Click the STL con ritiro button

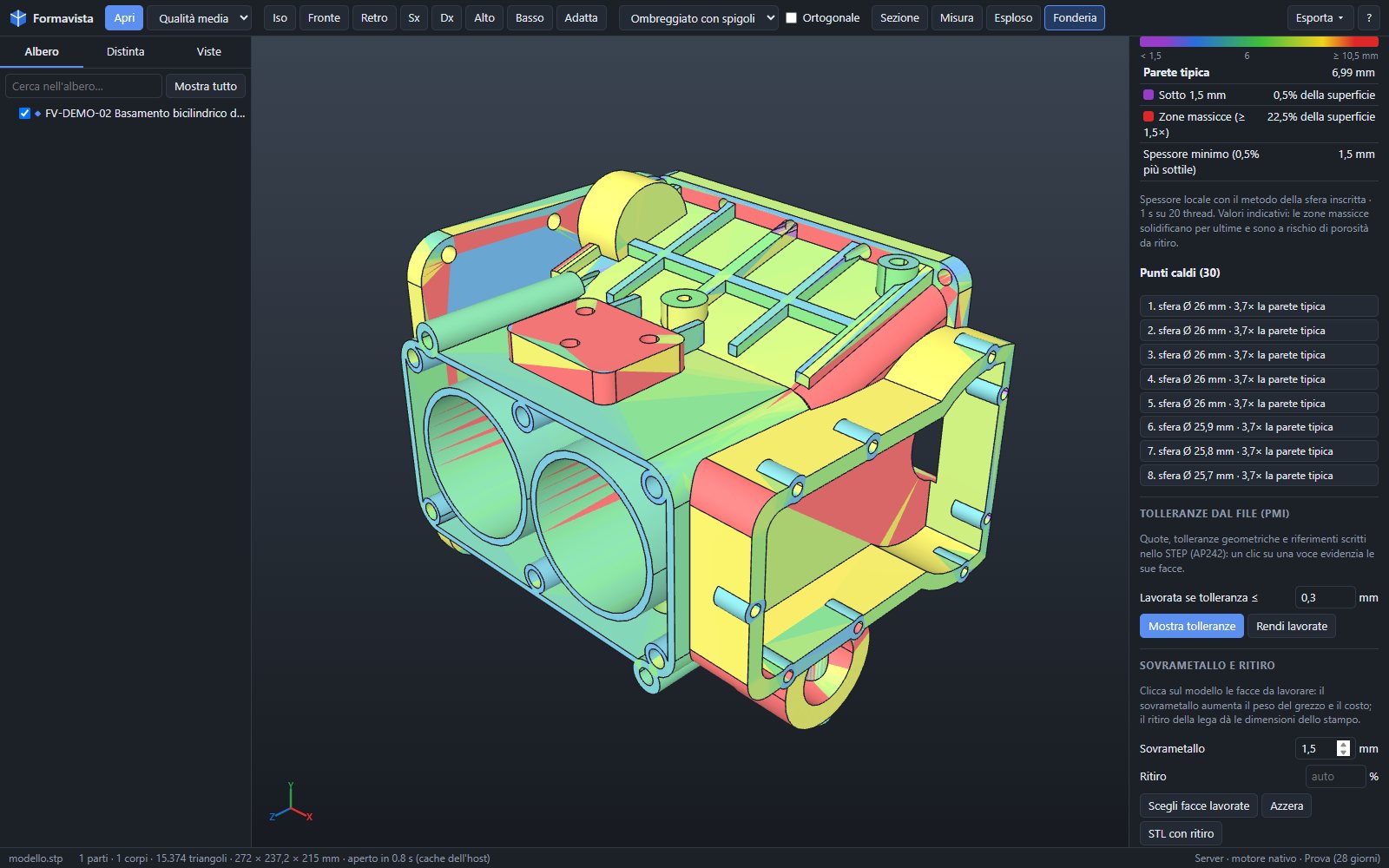(x=1181, y=834)
